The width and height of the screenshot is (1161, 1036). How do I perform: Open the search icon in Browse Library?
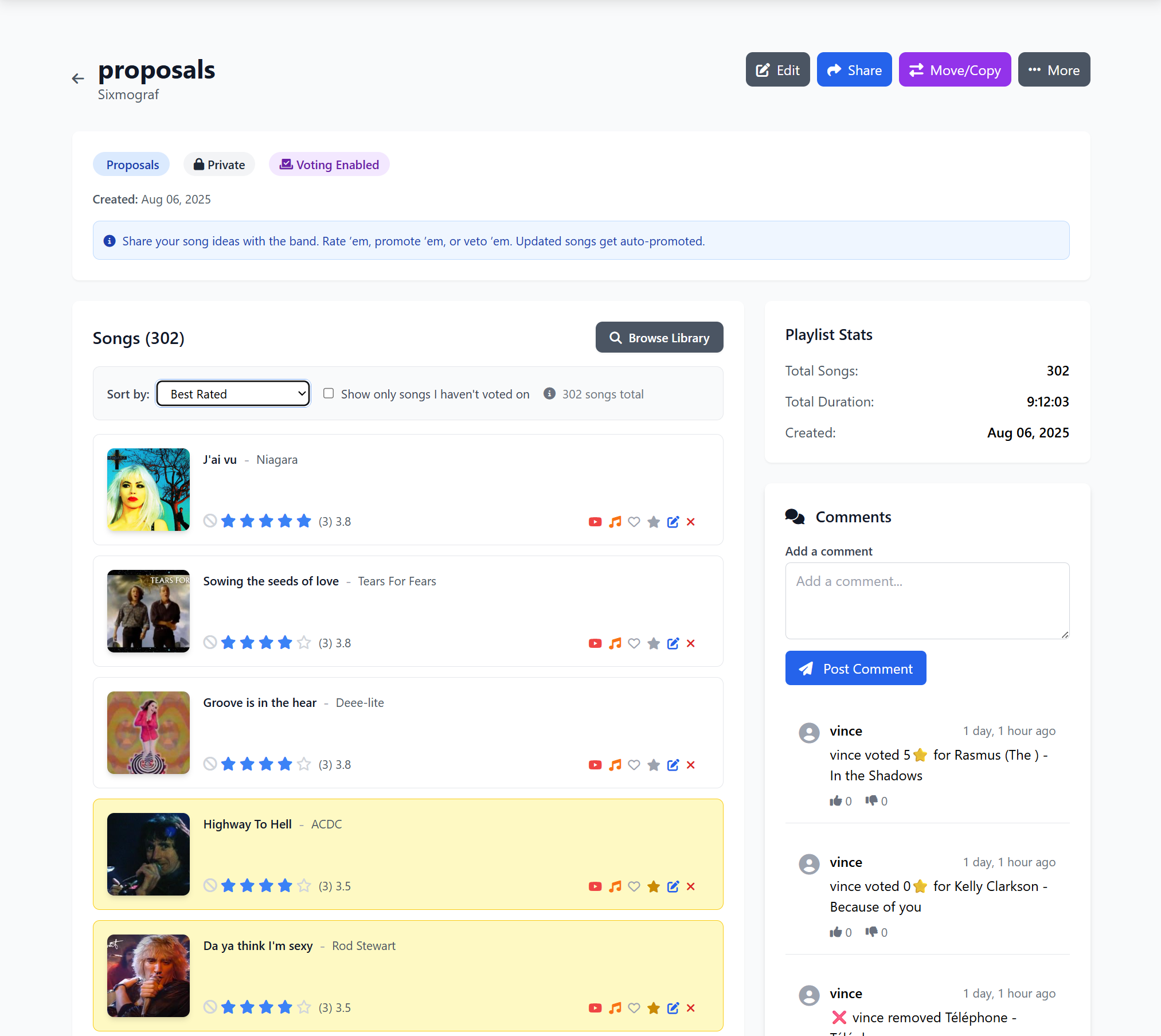click(x=616, y=338)
